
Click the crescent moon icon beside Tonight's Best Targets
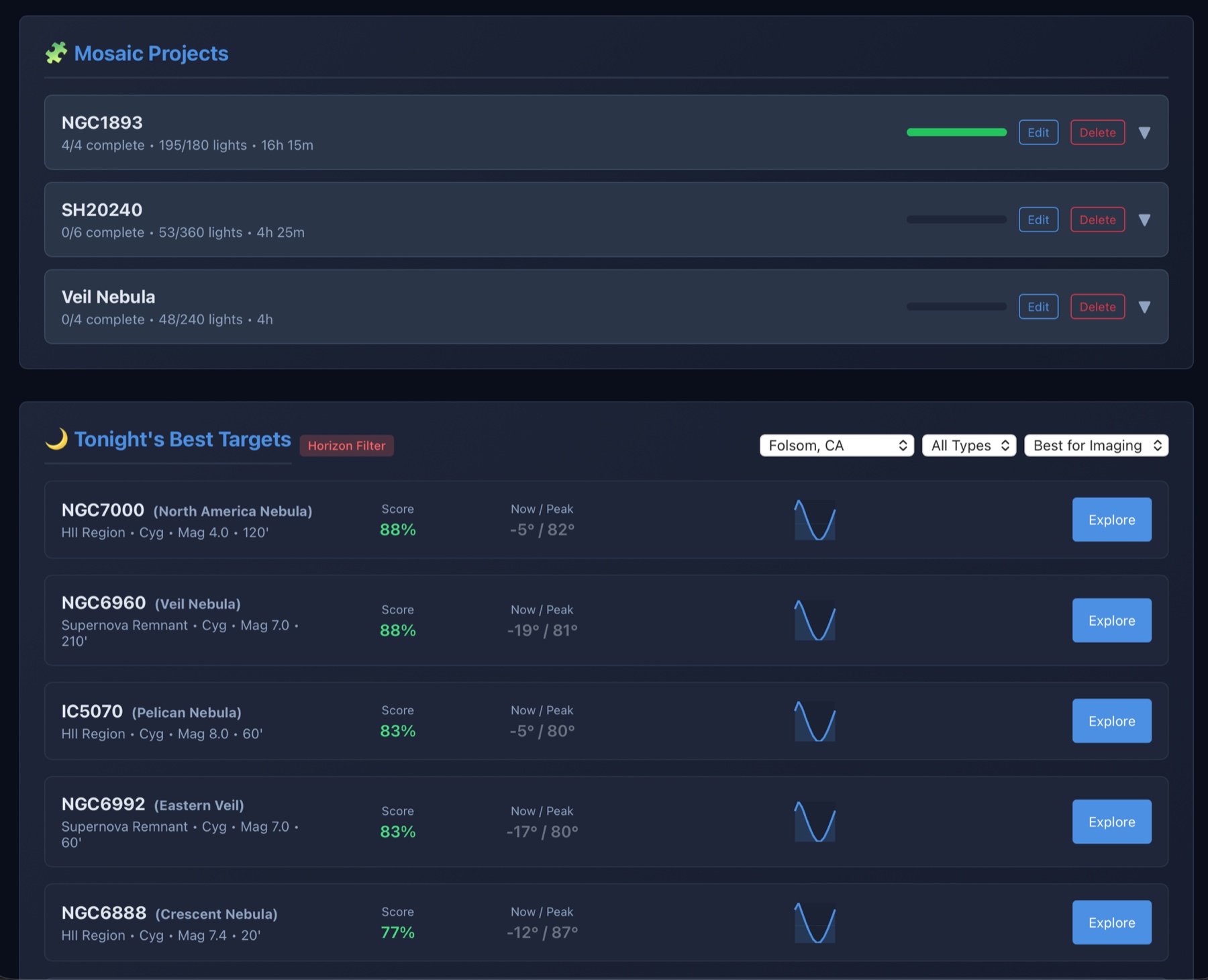(56, 439)
